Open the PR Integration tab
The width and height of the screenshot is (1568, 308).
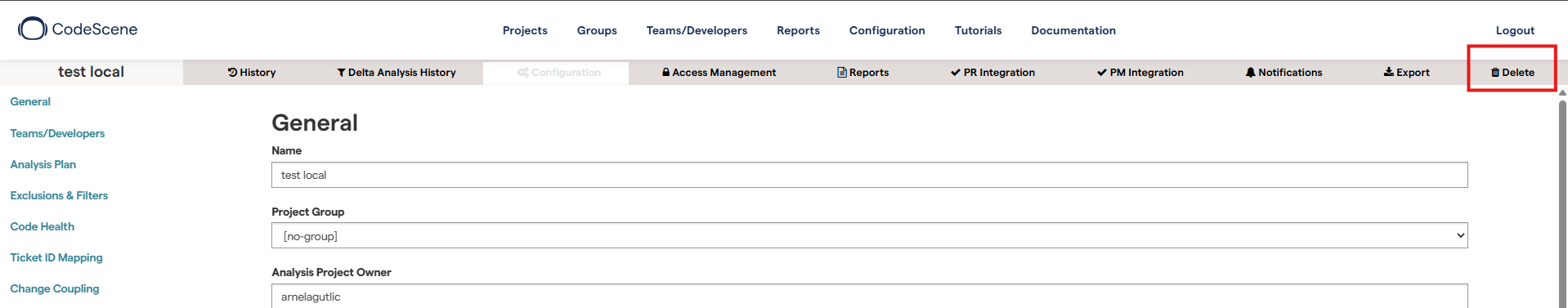pyautogui.click(x=992, y=73)
